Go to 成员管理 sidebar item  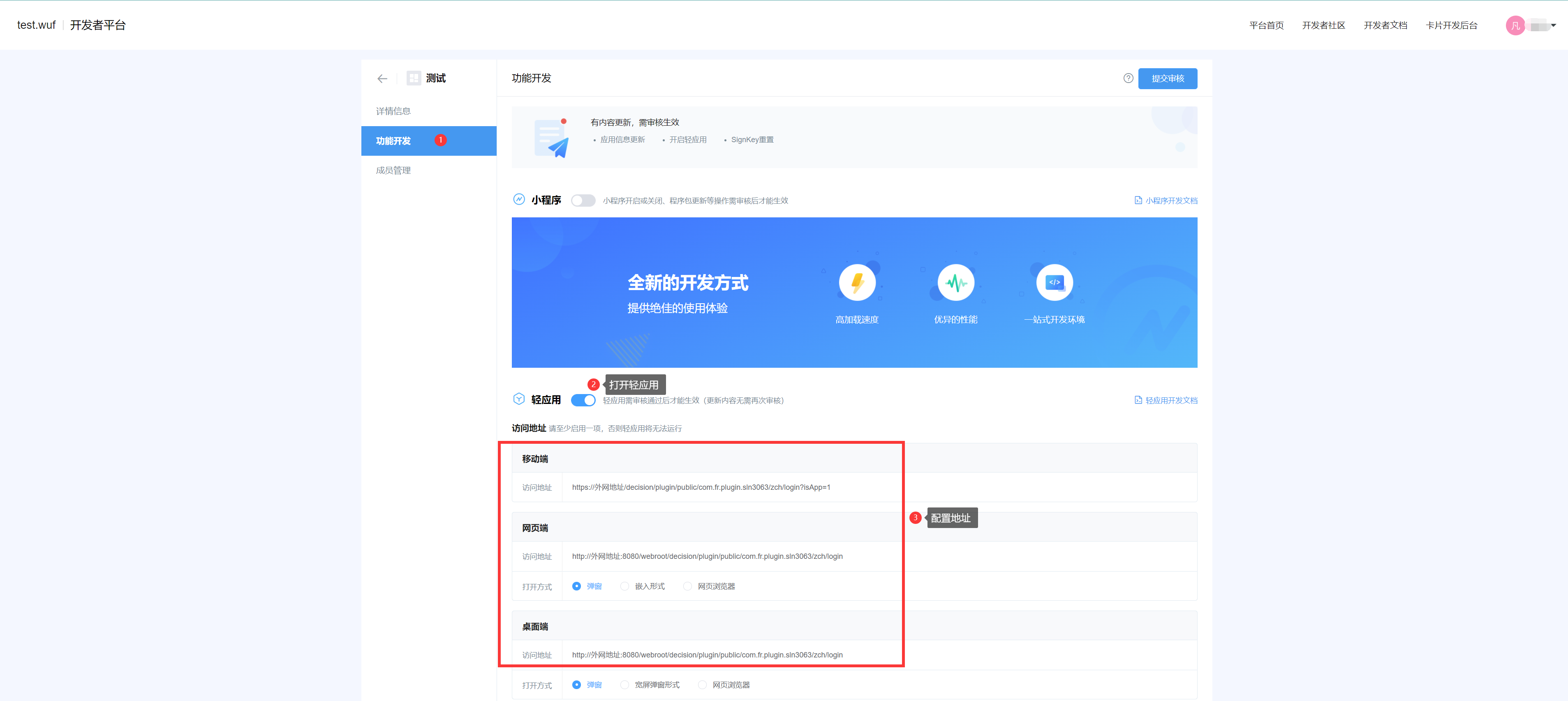[x=393, y=171]
